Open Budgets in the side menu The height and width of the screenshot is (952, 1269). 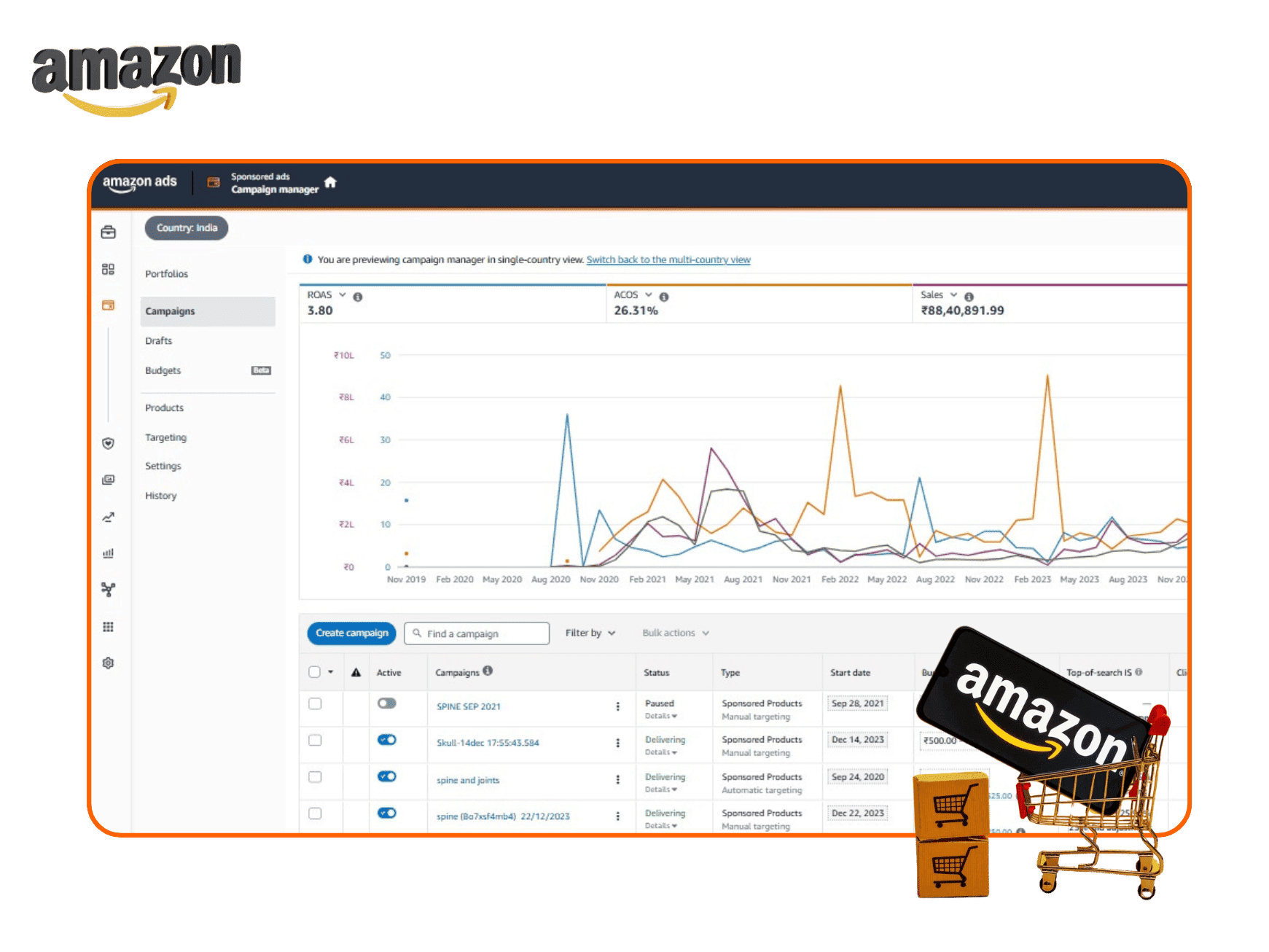[x=163, y=371]
